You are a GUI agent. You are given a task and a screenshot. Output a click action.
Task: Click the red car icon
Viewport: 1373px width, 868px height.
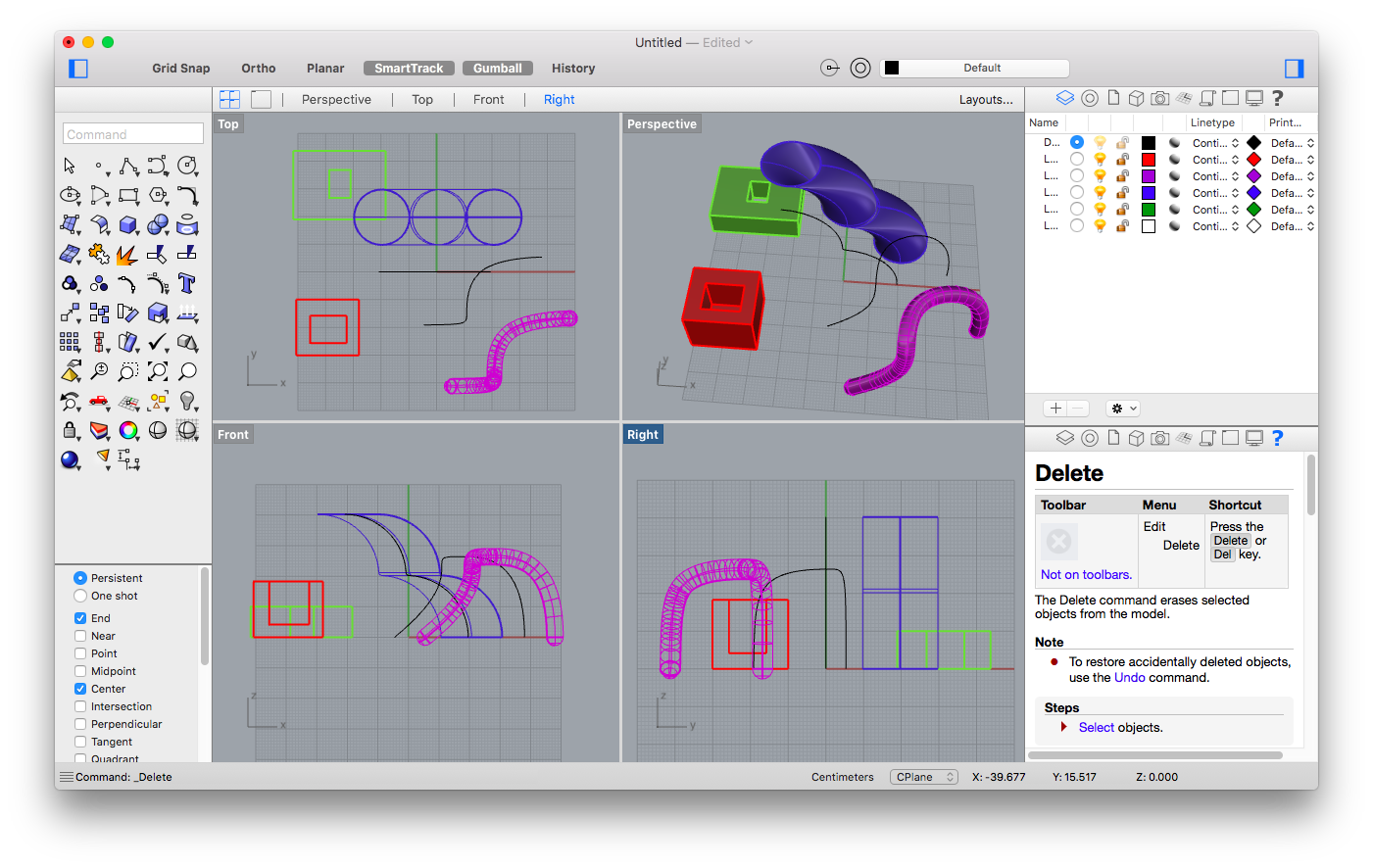pyautogui.click(x=99, y=401)
